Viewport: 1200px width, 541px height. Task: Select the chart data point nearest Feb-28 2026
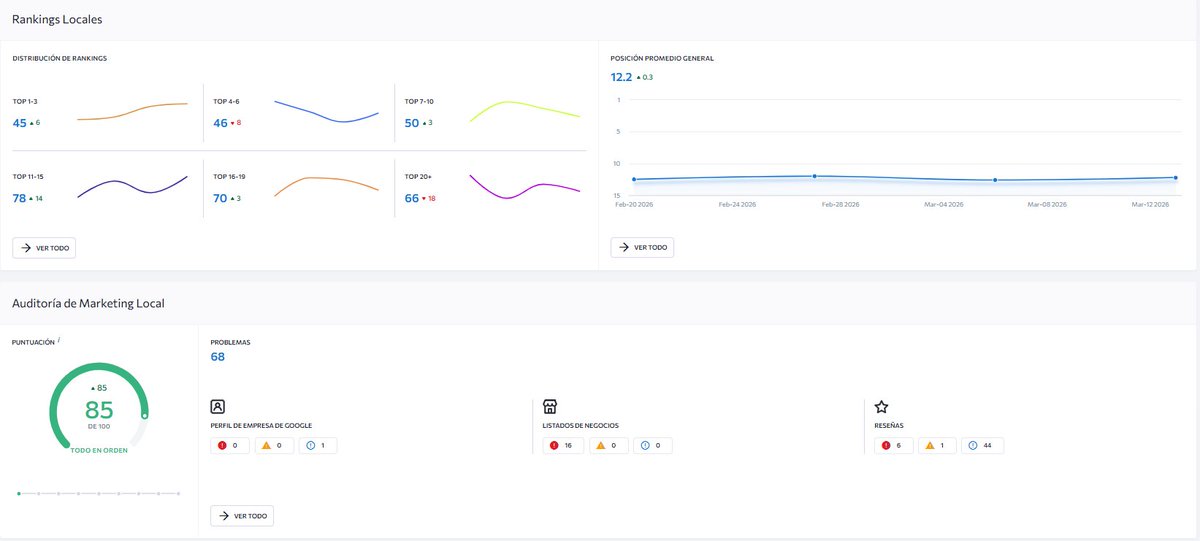pyautogui.click(x=814, y=176)
